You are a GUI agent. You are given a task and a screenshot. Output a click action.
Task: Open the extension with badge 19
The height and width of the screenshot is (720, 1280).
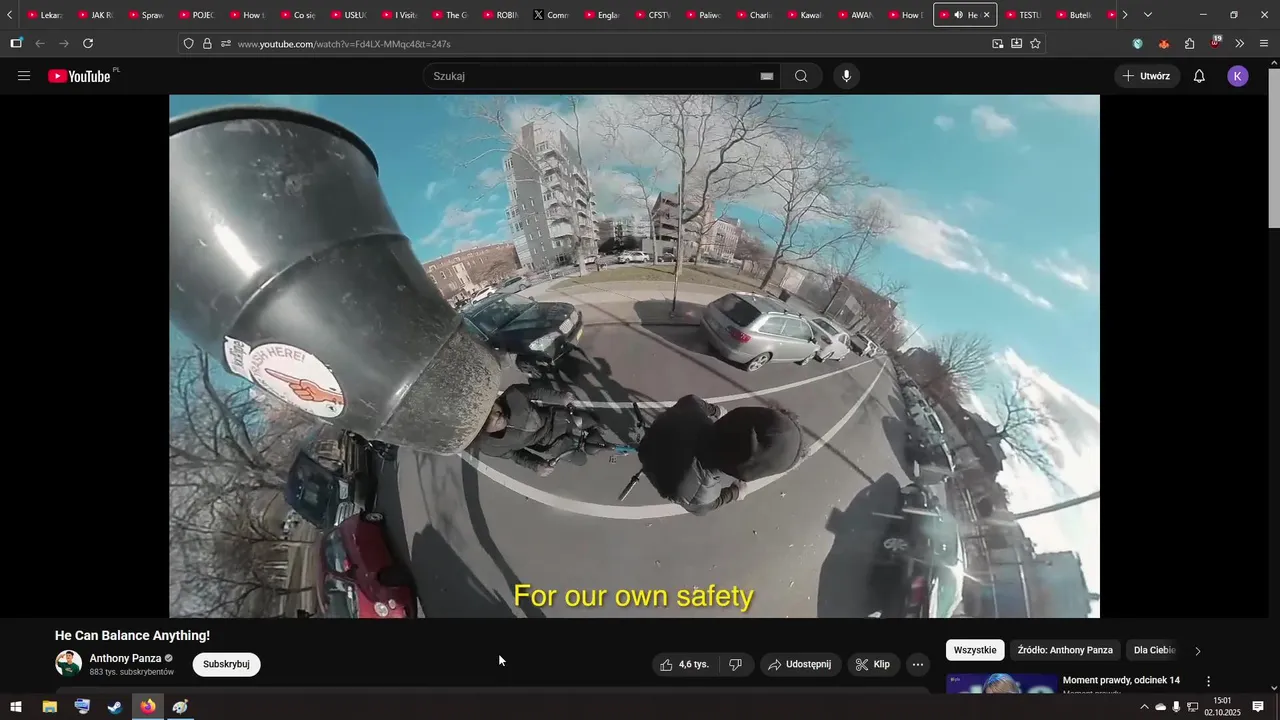(1215, 43)
